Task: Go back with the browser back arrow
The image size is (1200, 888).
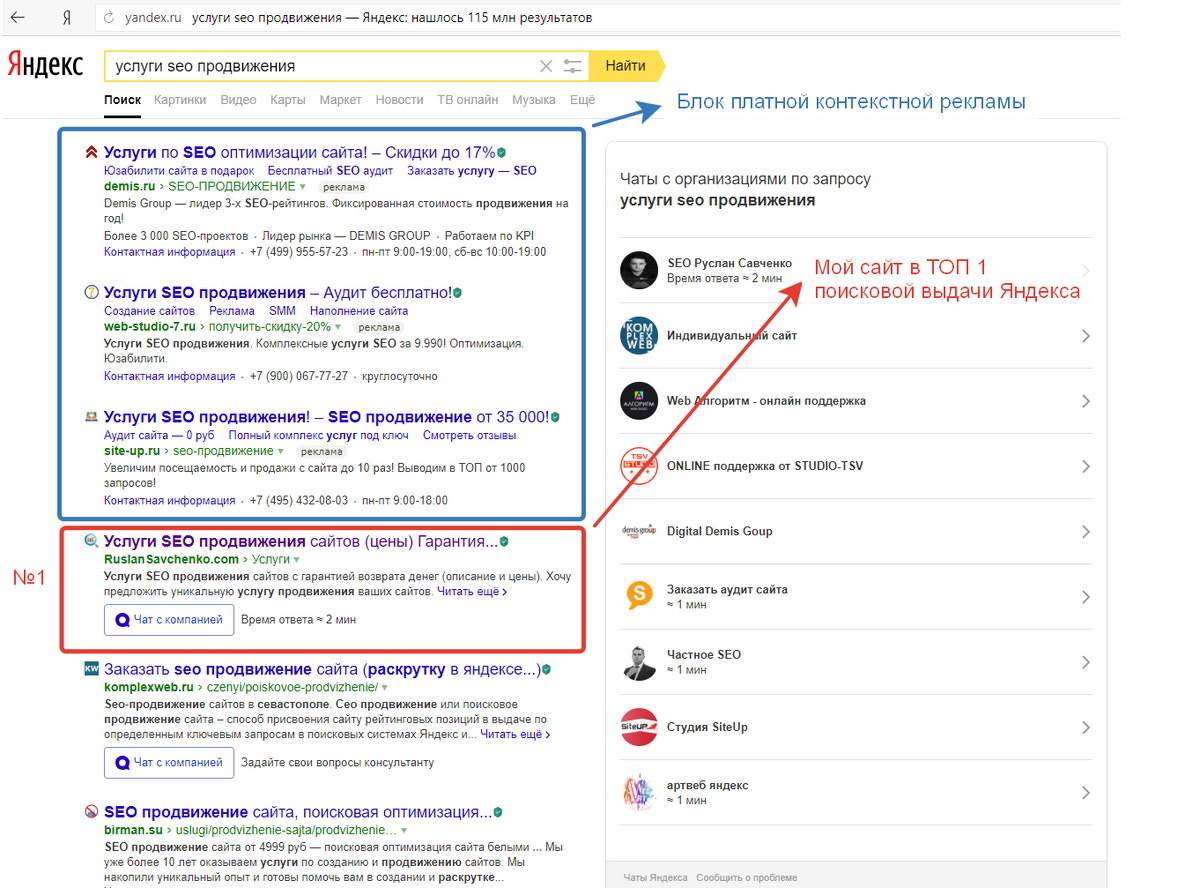Action: click(x=18, y=17)
